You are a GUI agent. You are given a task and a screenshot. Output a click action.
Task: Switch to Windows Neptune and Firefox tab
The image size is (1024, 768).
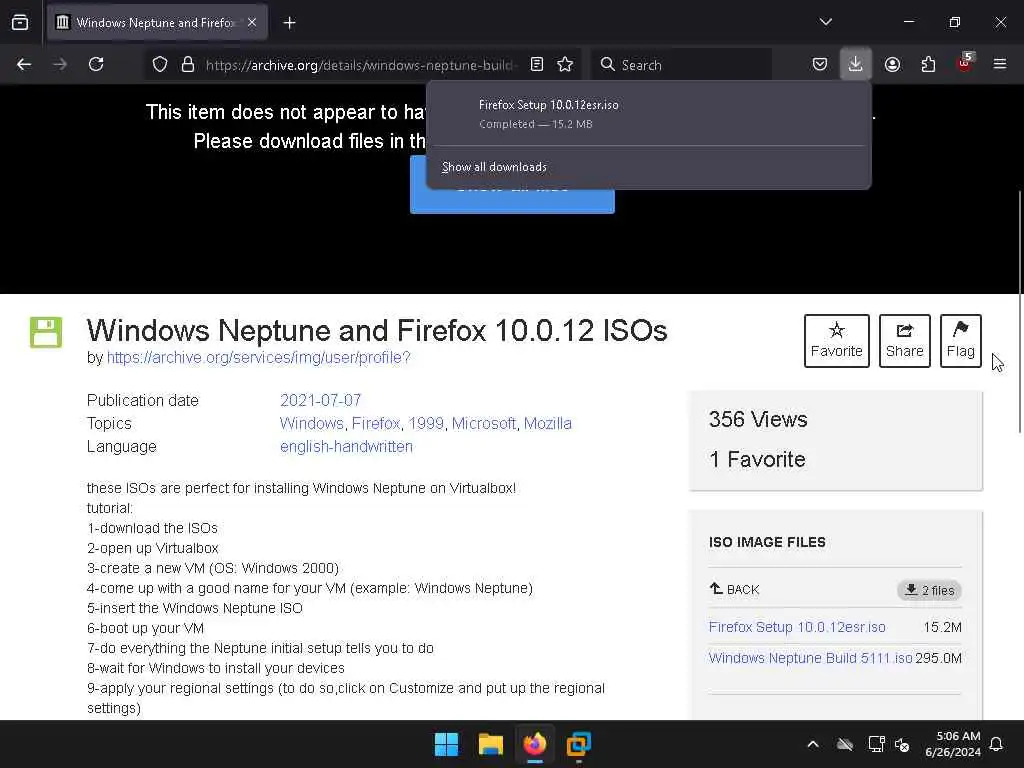[157, 23]
